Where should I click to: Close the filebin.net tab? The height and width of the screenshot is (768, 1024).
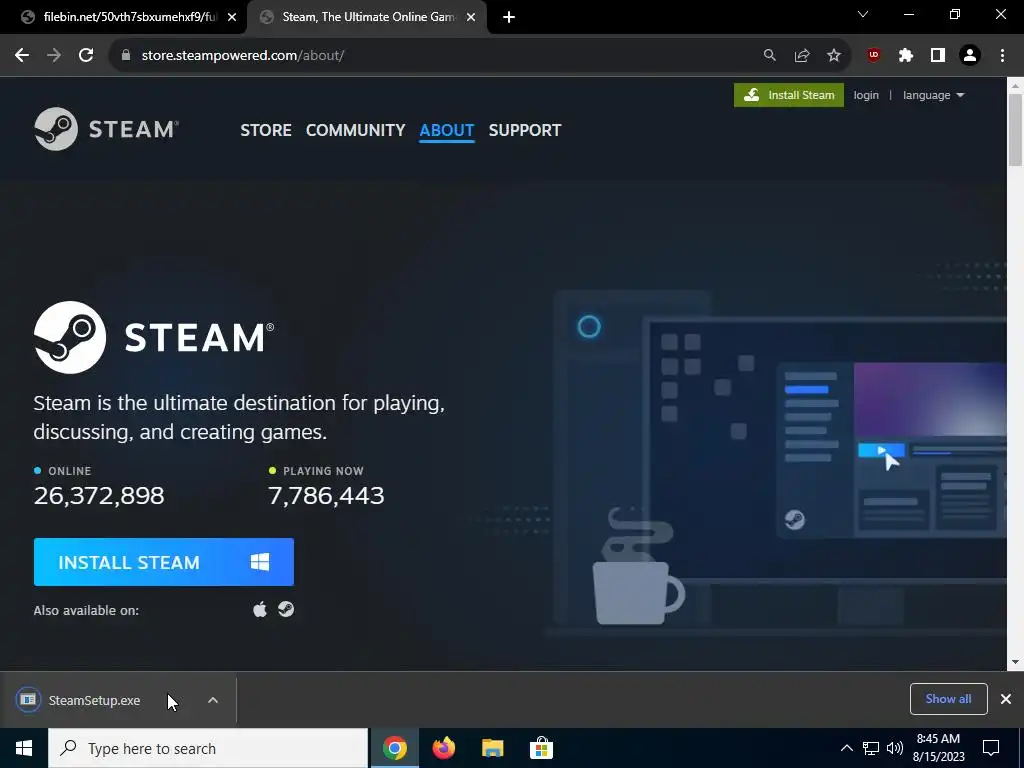232,17
